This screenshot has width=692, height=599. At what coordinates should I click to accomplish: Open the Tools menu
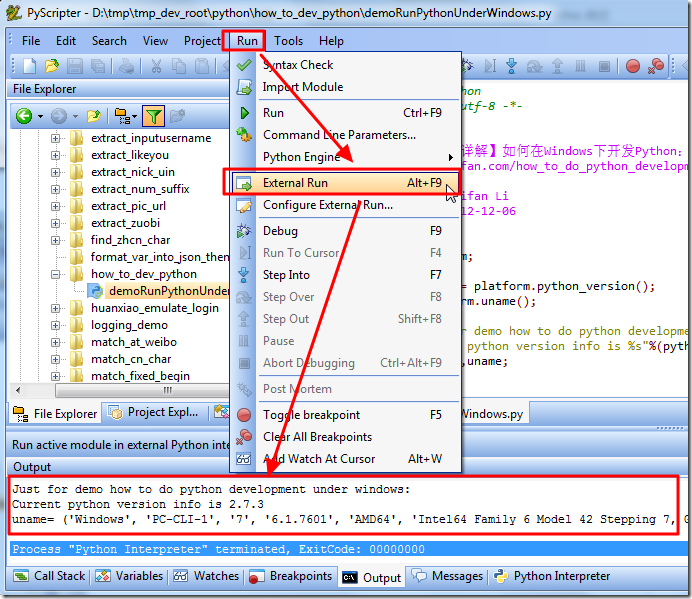pyautogui.click(x=288, y=41)
